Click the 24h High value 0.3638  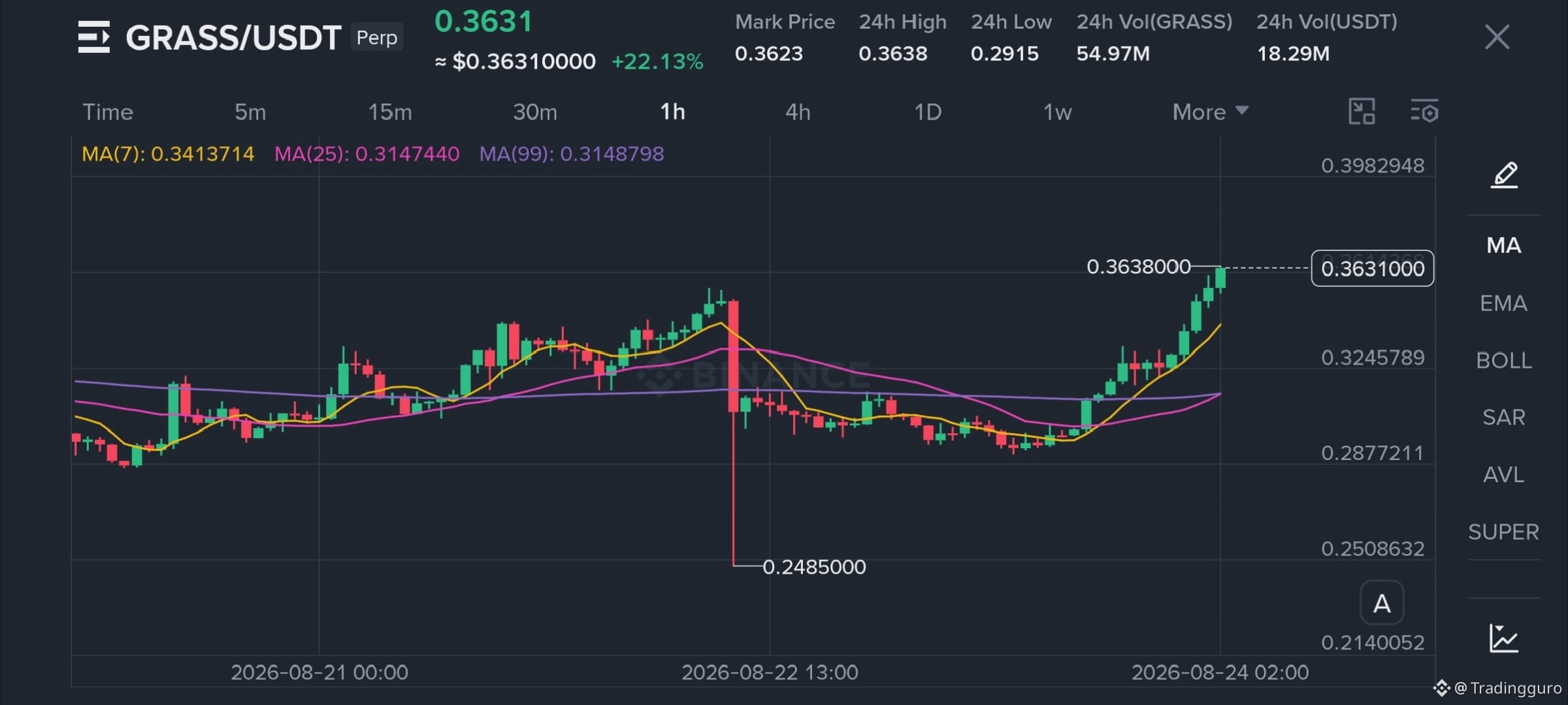pyautogui.click(x=893, y=54)
